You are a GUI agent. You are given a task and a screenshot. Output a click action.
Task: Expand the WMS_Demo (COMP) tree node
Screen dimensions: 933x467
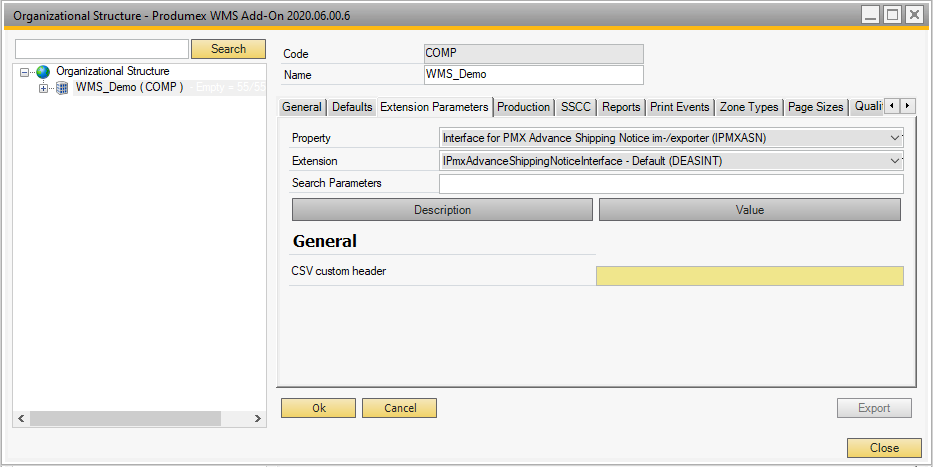point(43,88)
